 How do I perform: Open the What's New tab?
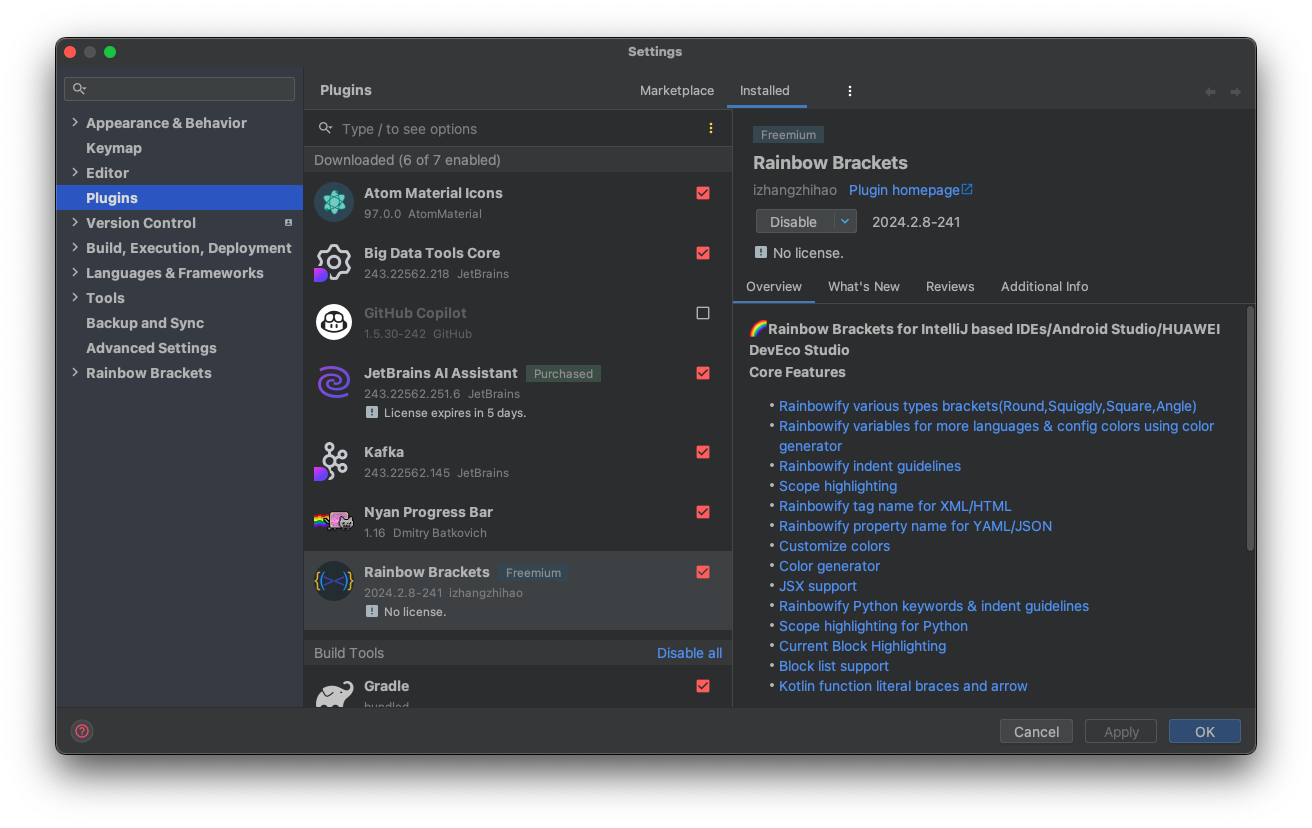[x=864, y=286]
